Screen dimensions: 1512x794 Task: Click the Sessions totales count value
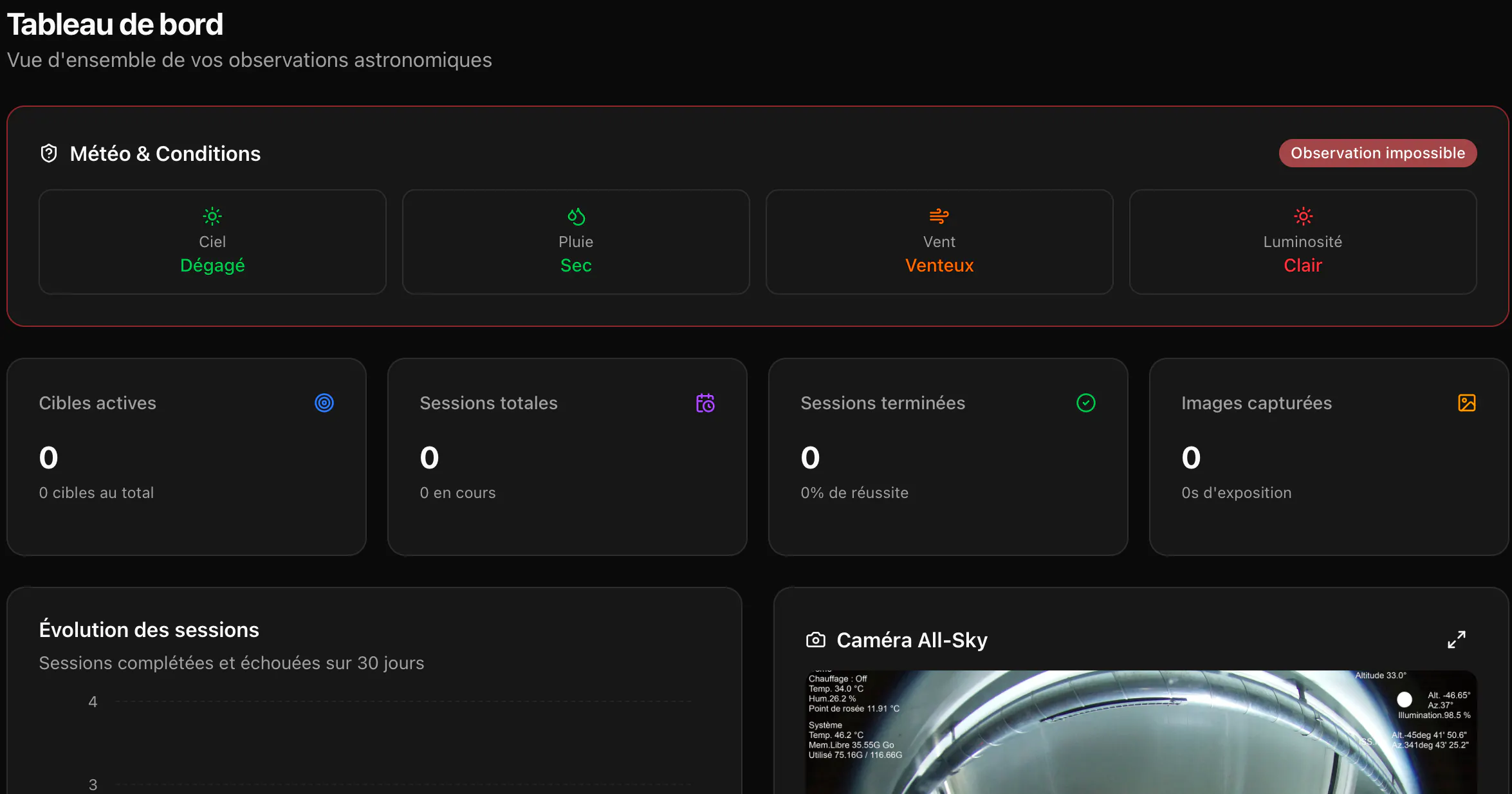[429, 458]
